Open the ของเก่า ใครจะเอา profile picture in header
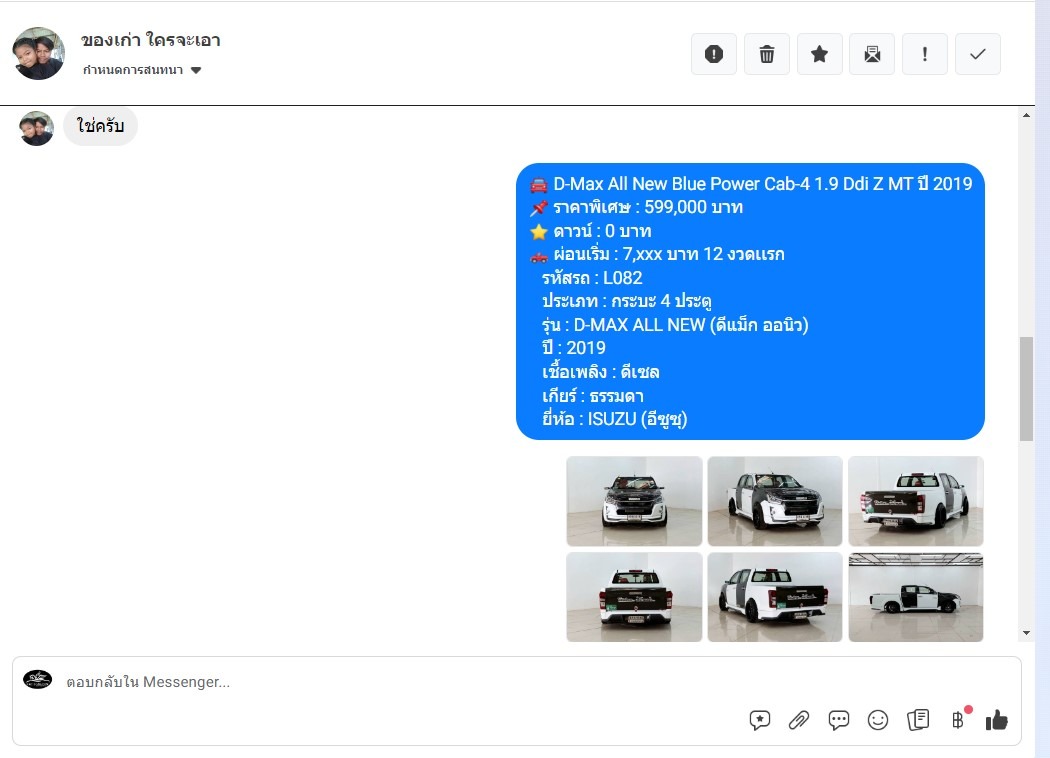 39,54
